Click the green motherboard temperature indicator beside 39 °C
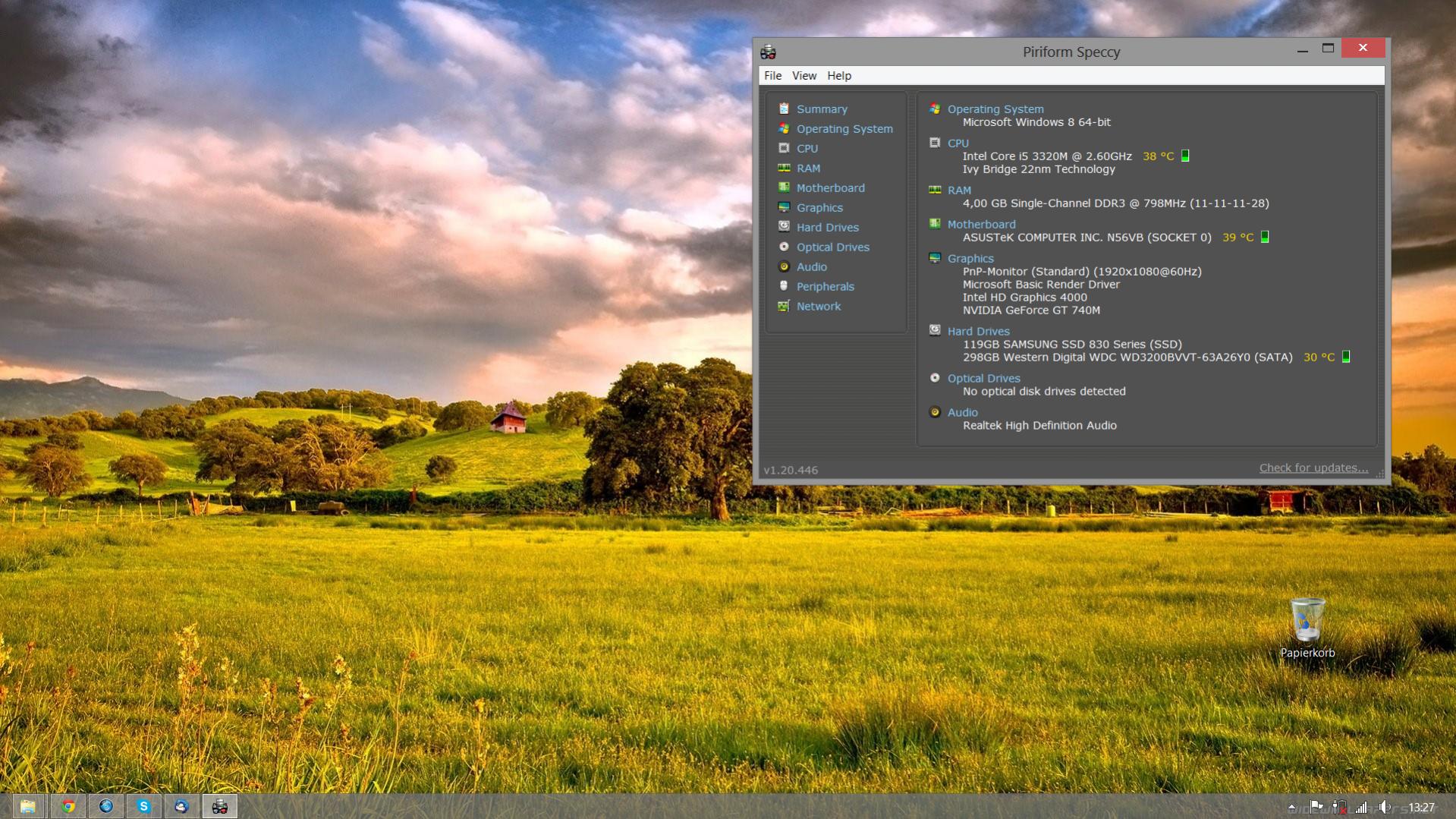 tap(1265, 237)
